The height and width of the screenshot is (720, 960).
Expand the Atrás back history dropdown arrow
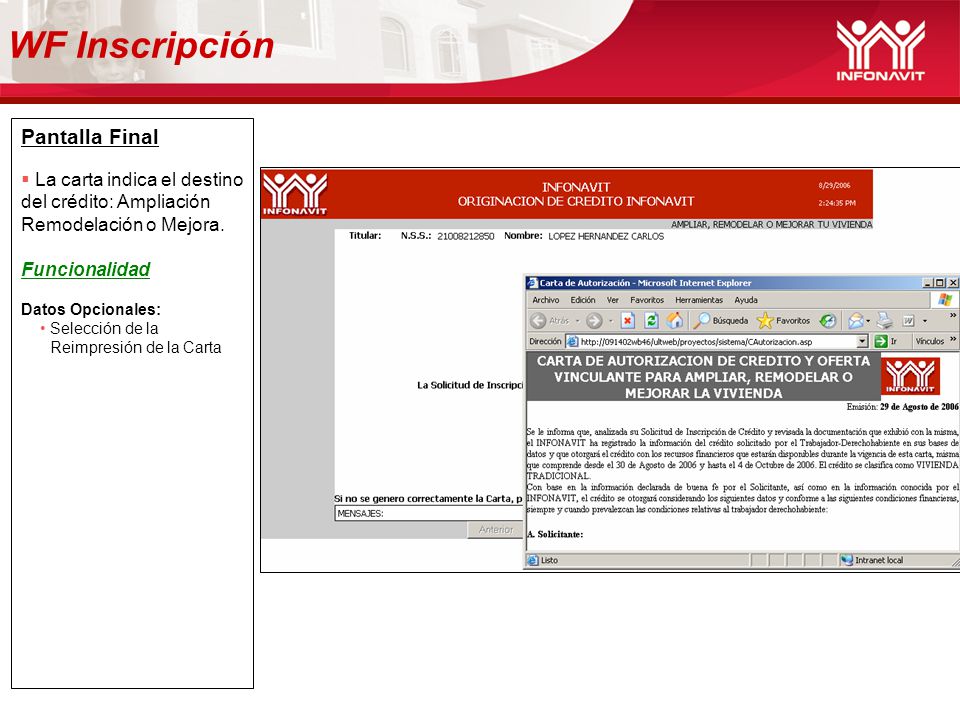click(577, 321)
